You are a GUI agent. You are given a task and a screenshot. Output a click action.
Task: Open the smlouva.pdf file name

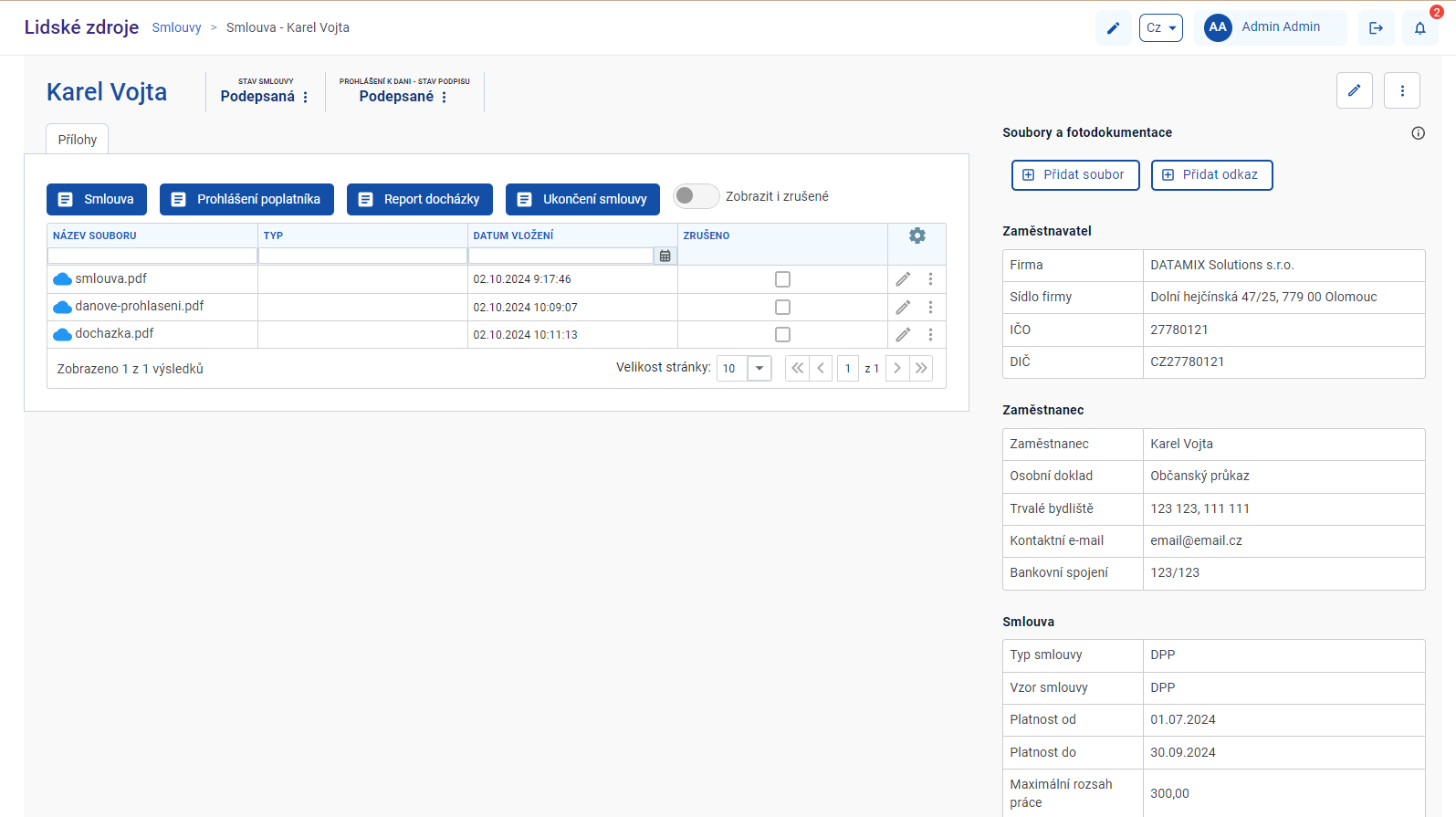[x=110, y=278]
